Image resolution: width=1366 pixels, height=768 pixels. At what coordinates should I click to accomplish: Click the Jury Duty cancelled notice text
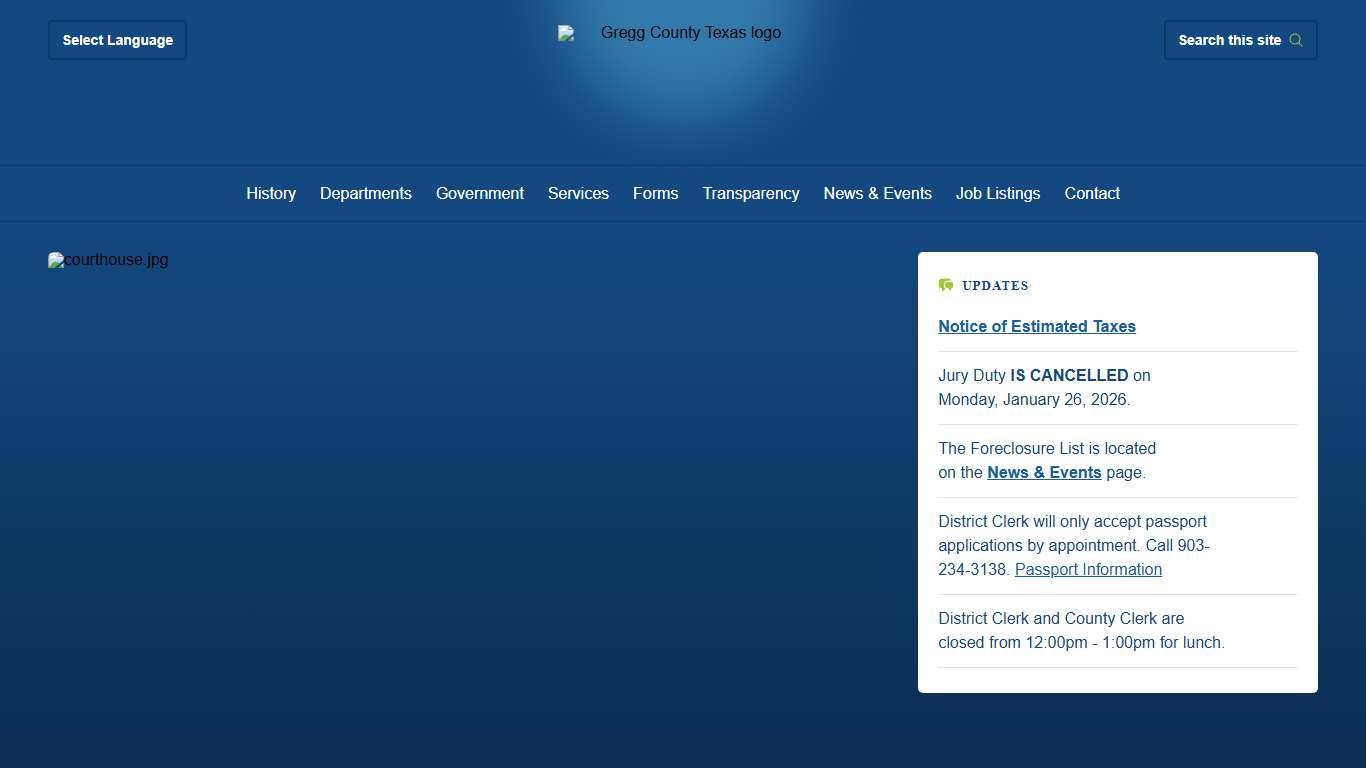(x=1043, y=387)
